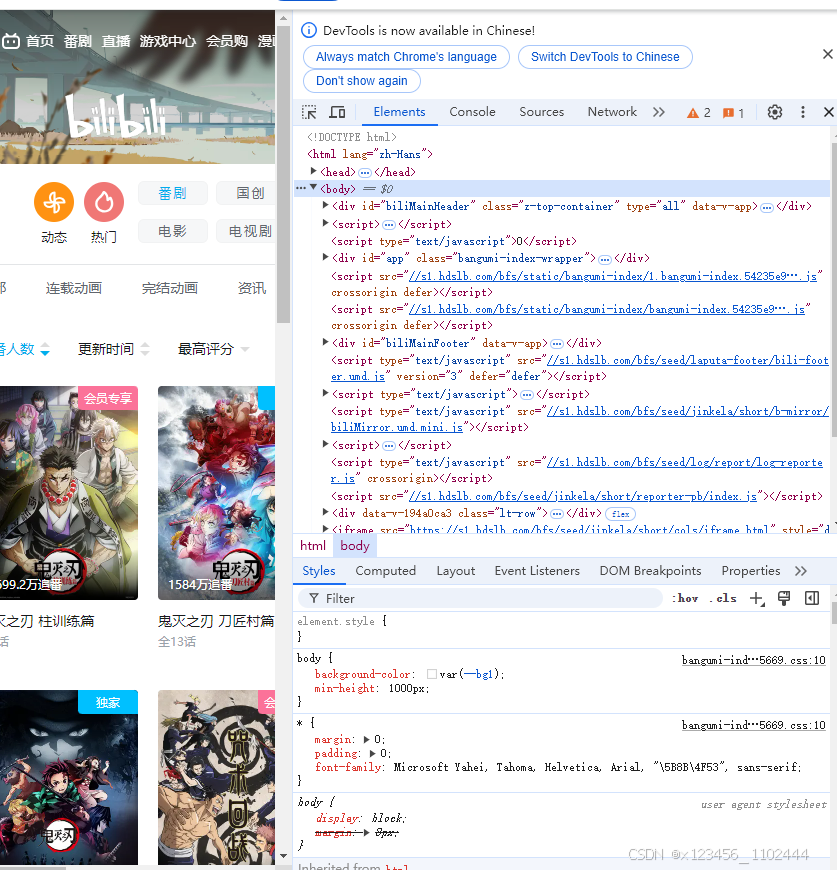
Task: Open the reporter-pb/index.js link
Action: coord(582,496)
